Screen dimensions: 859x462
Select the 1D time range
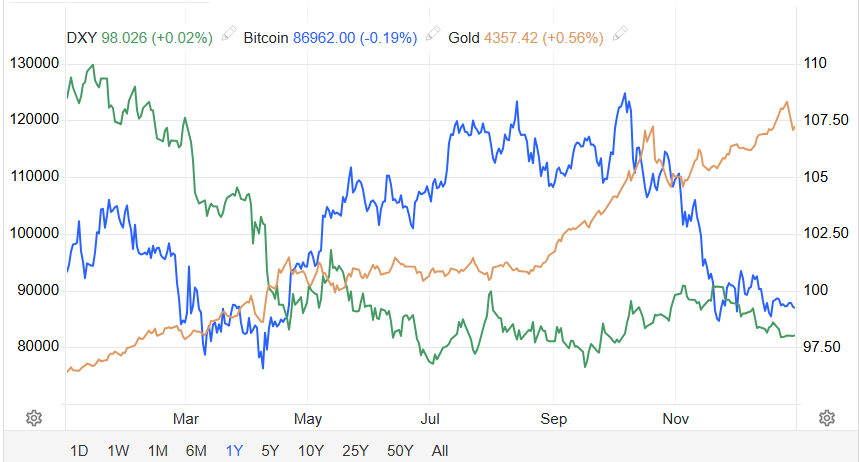point(79,450)
